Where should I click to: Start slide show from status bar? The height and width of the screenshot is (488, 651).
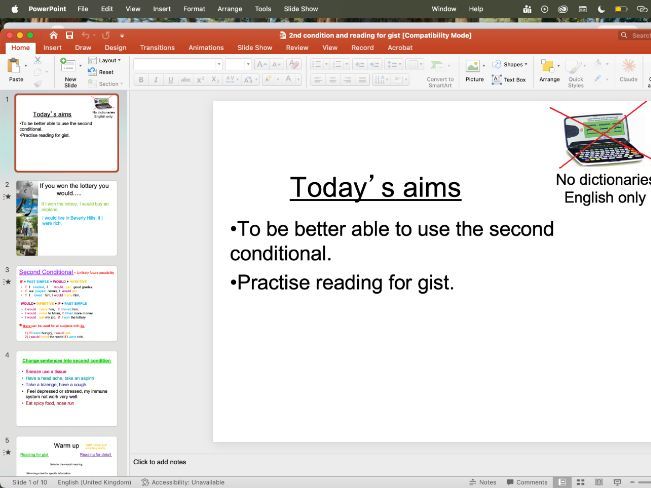coord(617,482)
